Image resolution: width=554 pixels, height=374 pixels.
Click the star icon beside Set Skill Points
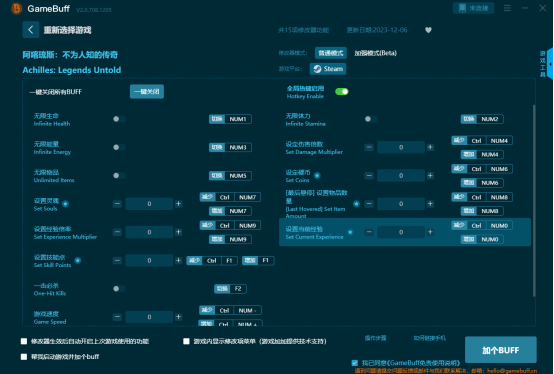coord(78,261)
